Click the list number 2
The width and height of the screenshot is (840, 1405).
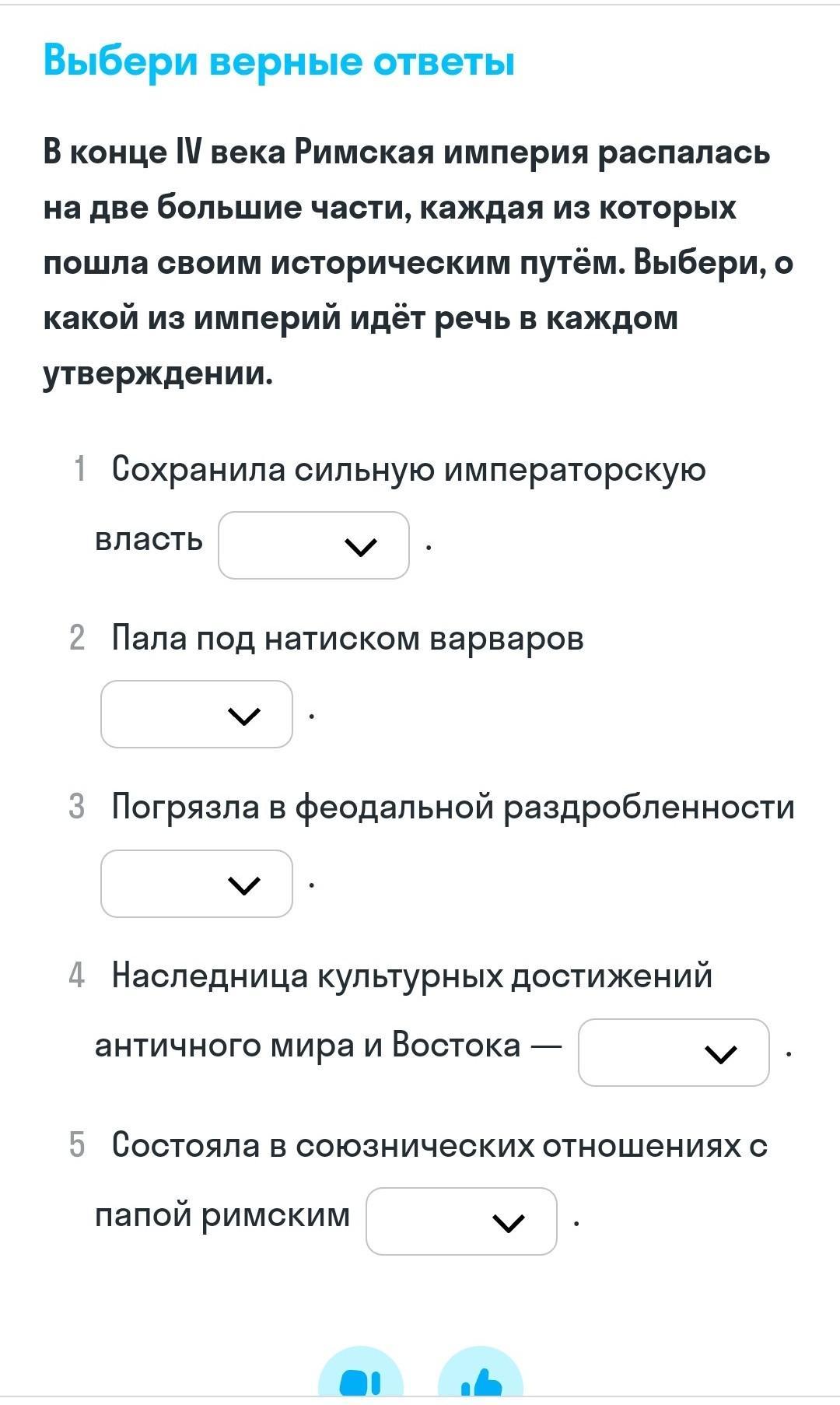[77, 638]
